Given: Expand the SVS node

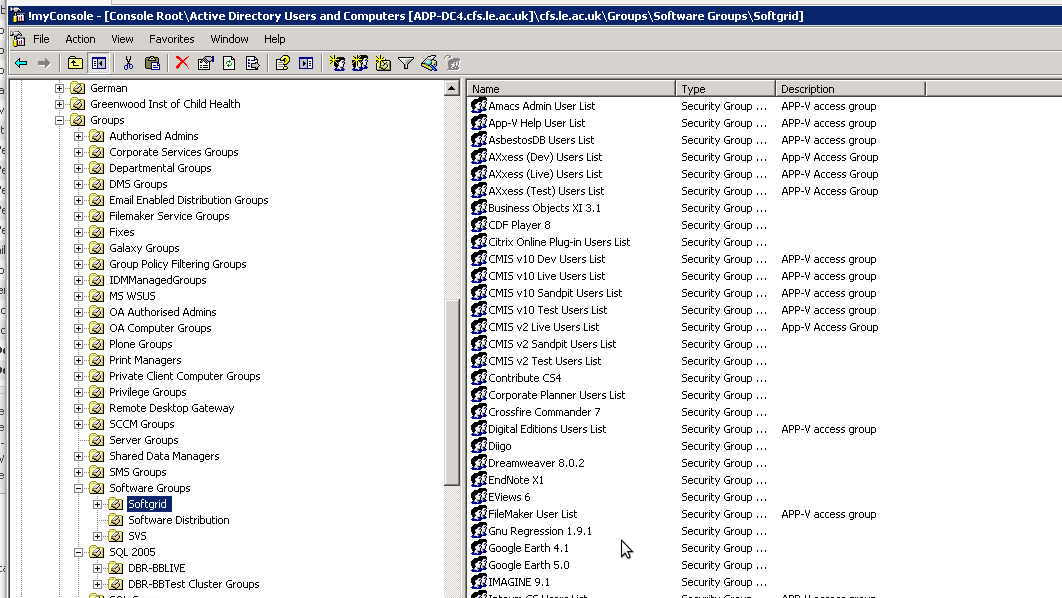Looking at the screenshot, I should point(98,536).
